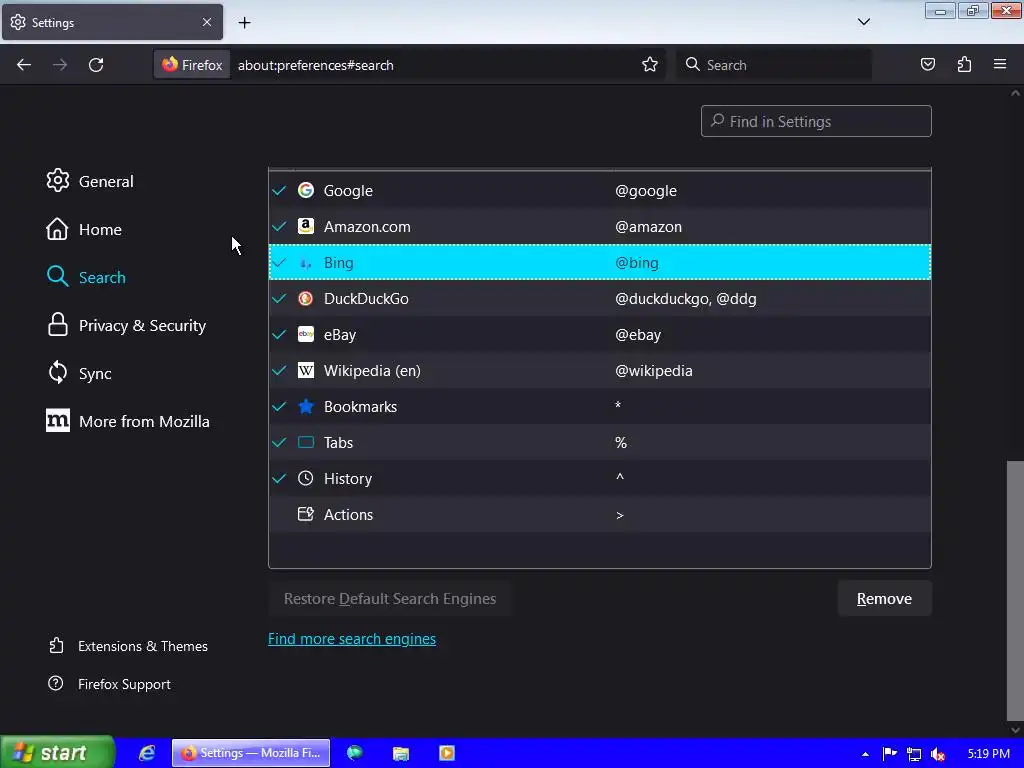Screen dimensions: 1024x768
Task: Click the Remove button
Action: [x=884, y=598]
